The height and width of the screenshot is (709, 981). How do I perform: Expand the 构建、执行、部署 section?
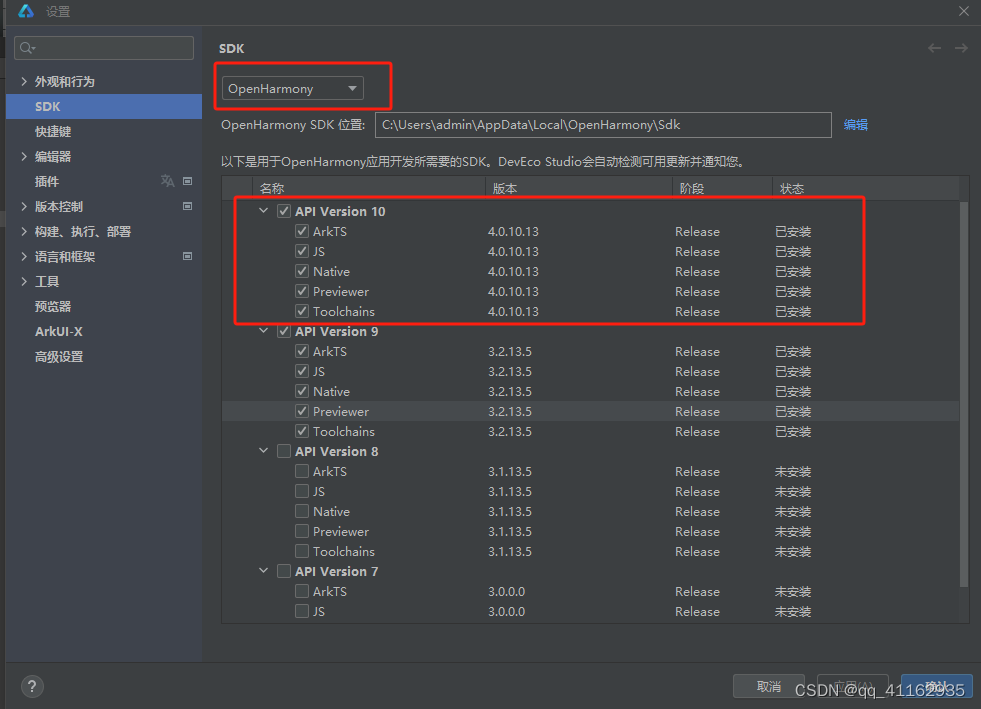[24, 232]
